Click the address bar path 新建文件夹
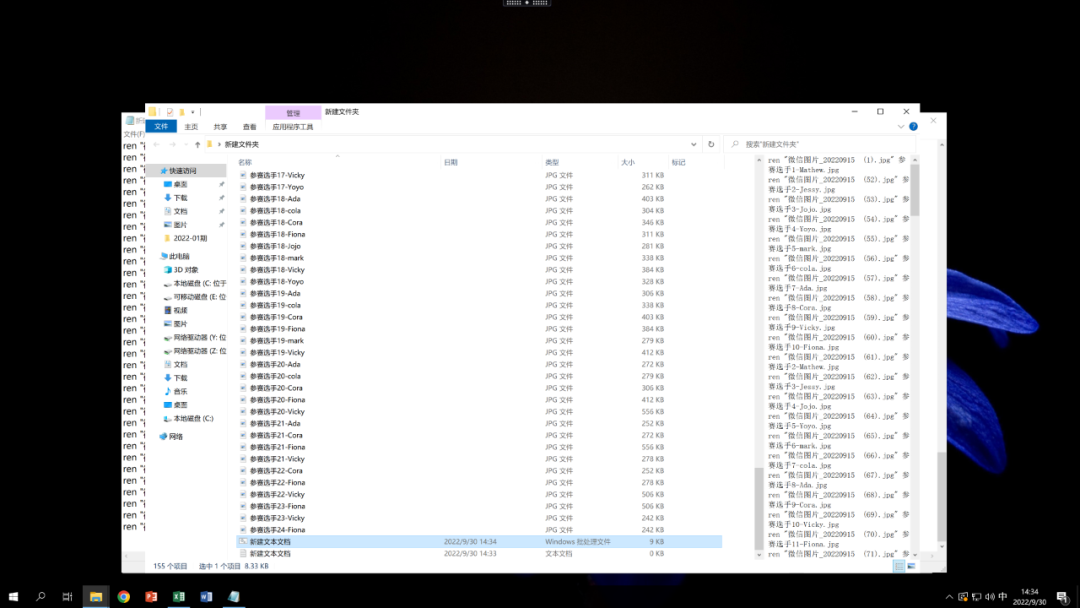The width and height of the screenshot is (1080, 608). tap(242, 145)
